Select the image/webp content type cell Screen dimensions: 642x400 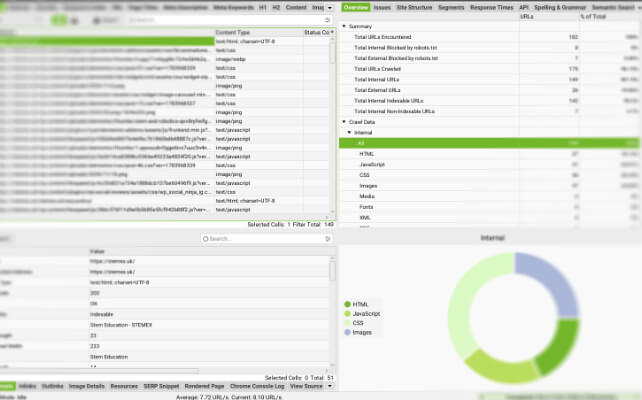(259, 59)
